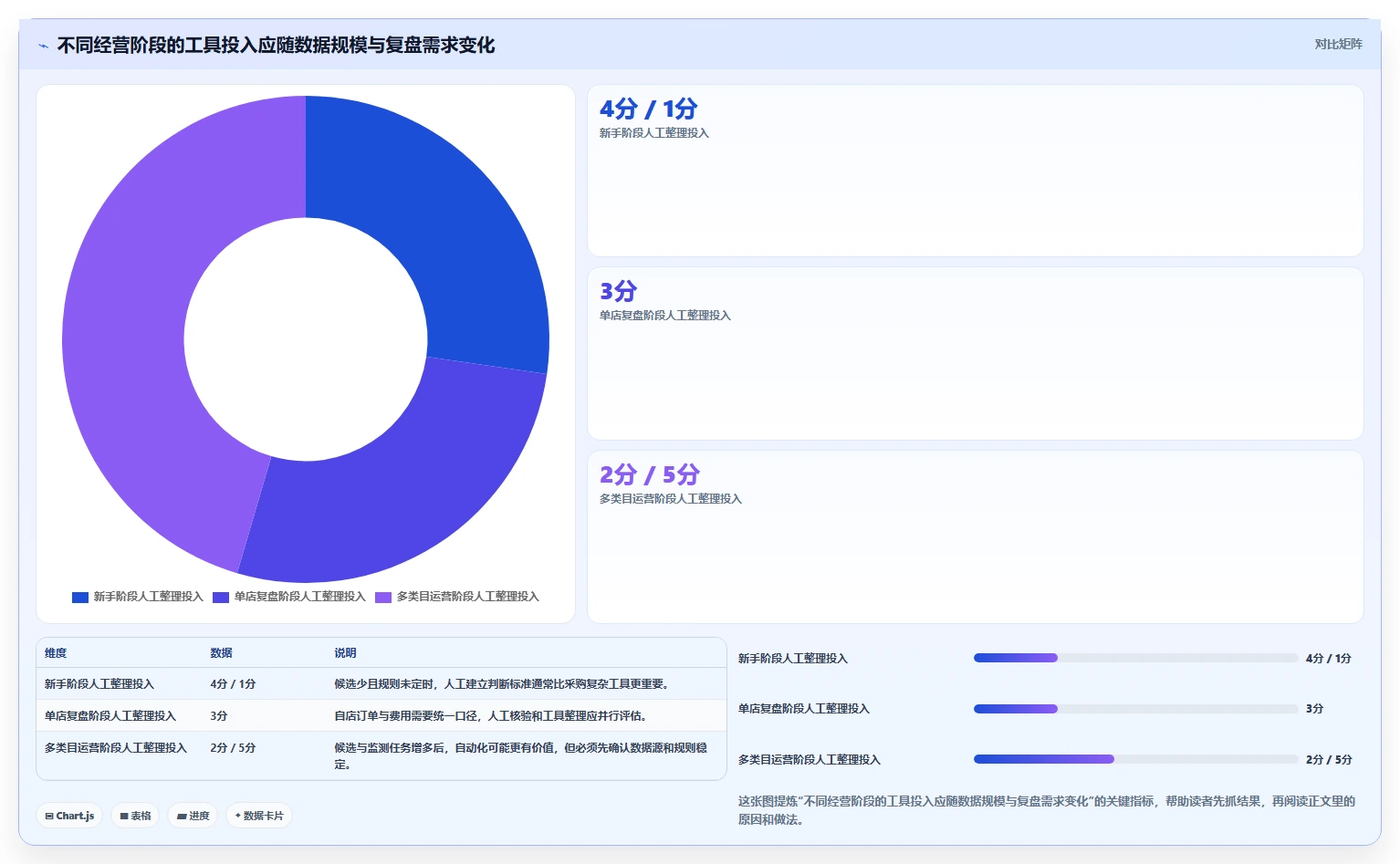This screenshot has height=864, width=1400.
Task: Click the 表格 tag chip
Action: pos(135,816)
